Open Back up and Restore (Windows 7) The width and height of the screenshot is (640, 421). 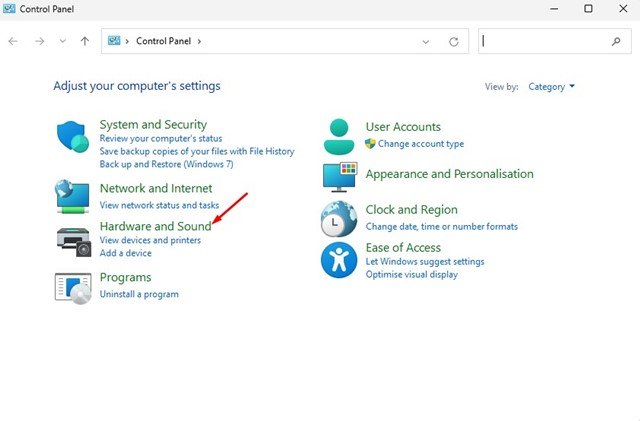coord(167,164)
